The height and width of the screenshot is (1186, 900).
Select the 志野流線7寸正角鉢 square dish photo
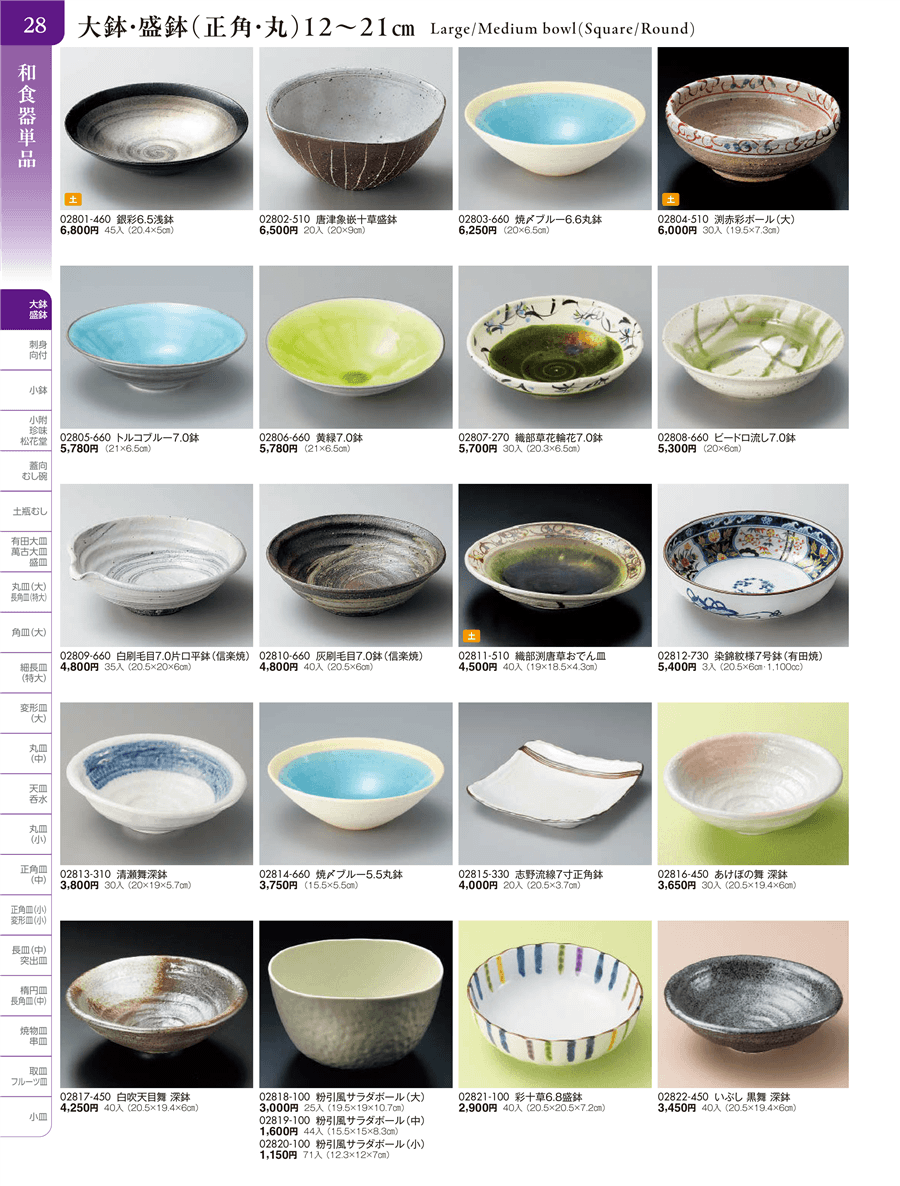pos(554,784)
